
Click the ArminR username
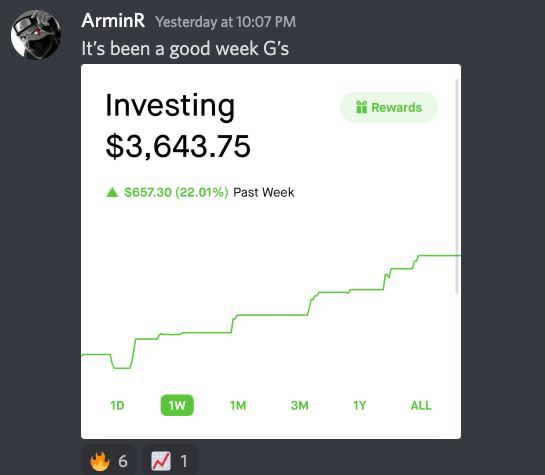pyautogui.click(x=113, y=20)
